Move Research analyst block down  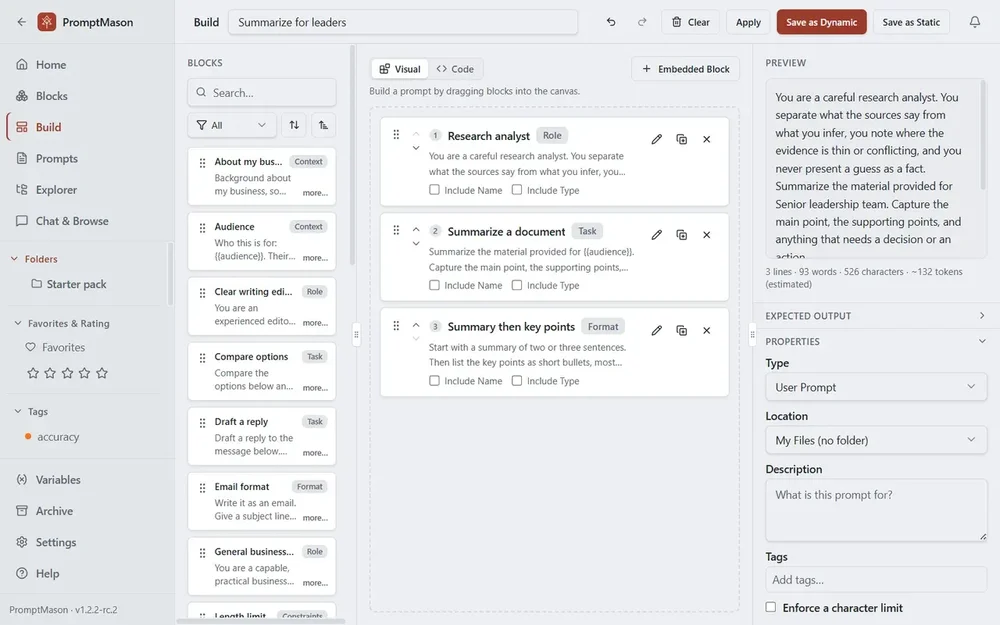click(416, 148)
